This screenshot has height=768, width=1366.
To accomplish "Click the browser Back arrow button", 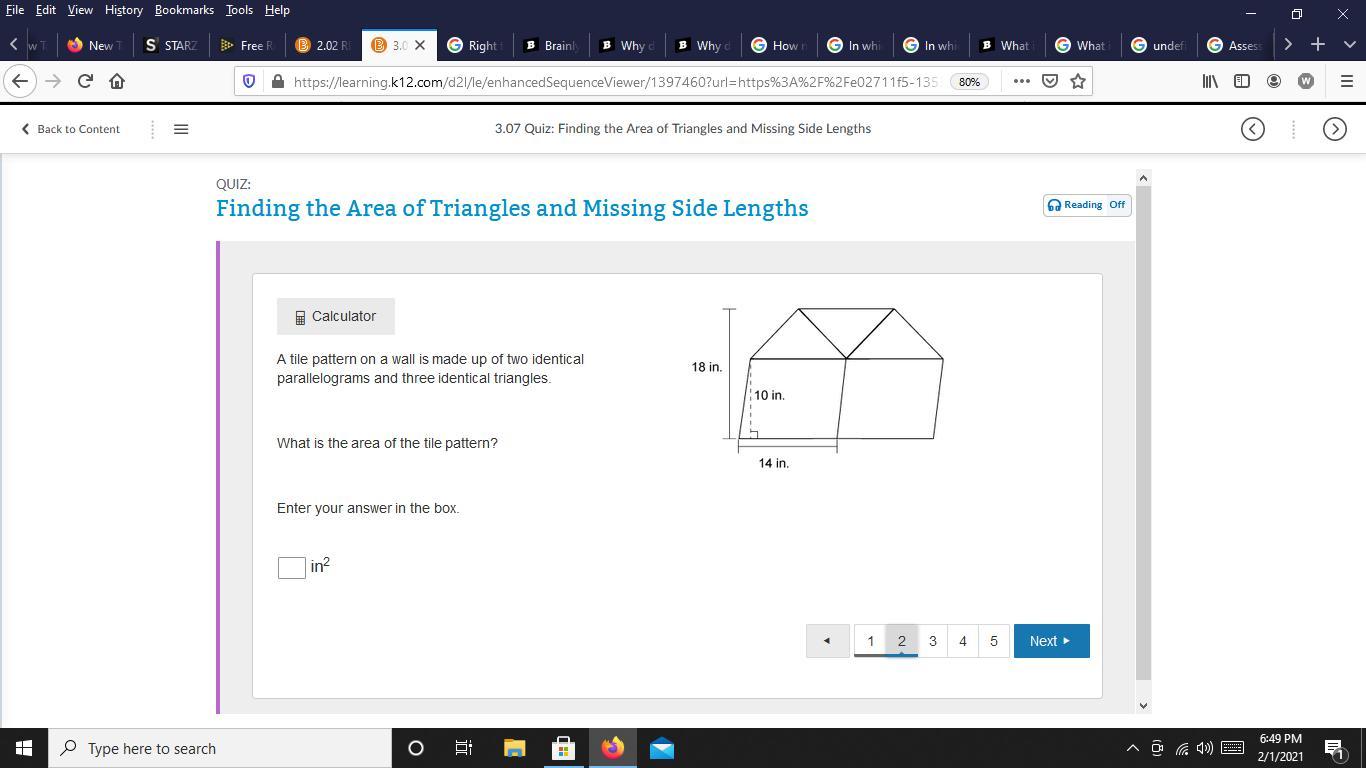I will (20, 81).
